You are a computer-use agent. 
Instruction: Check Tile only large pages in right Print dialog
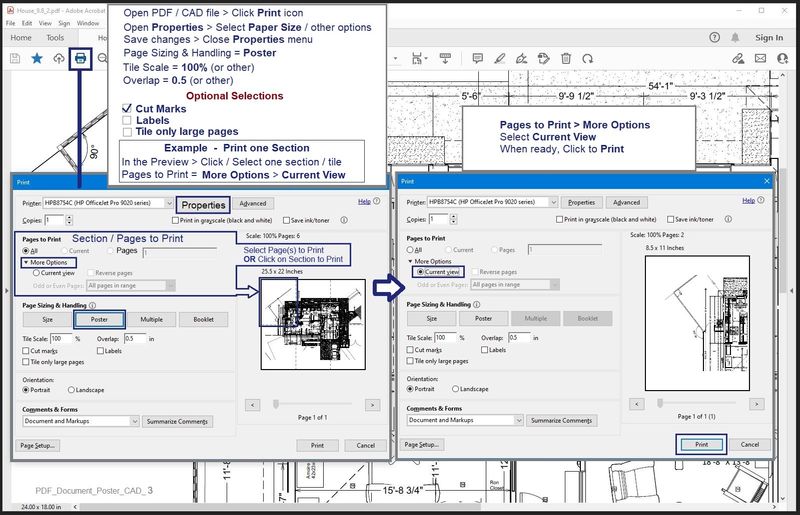click(x=410, y=361)
